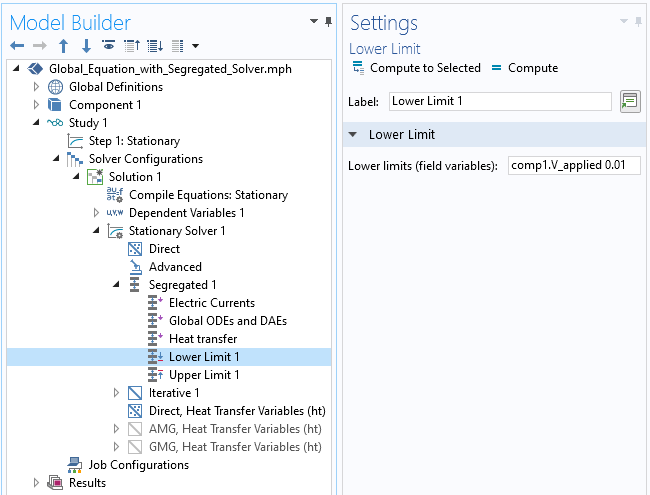
Task: Select Upper Limit 1 tree item
Action: (x=204, y=375)
